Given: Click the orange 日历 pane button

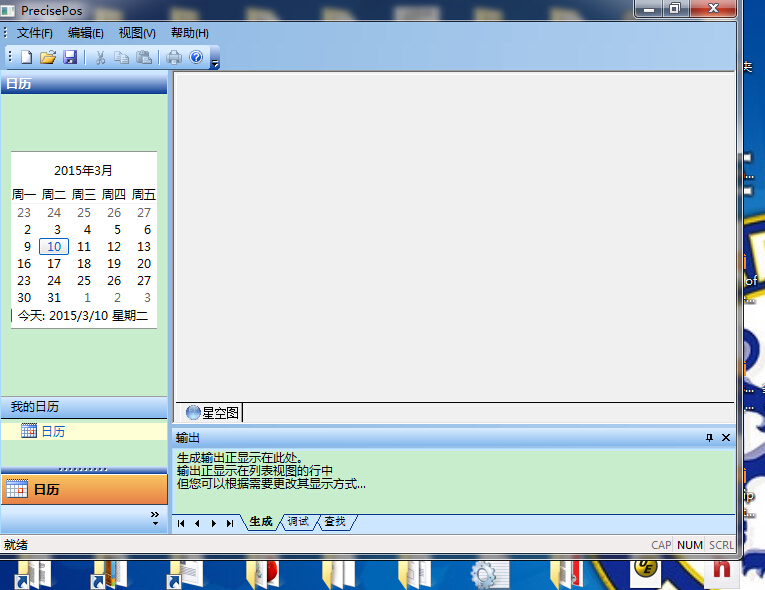Looking at the screenshot, I should click(x=84, y=489).
